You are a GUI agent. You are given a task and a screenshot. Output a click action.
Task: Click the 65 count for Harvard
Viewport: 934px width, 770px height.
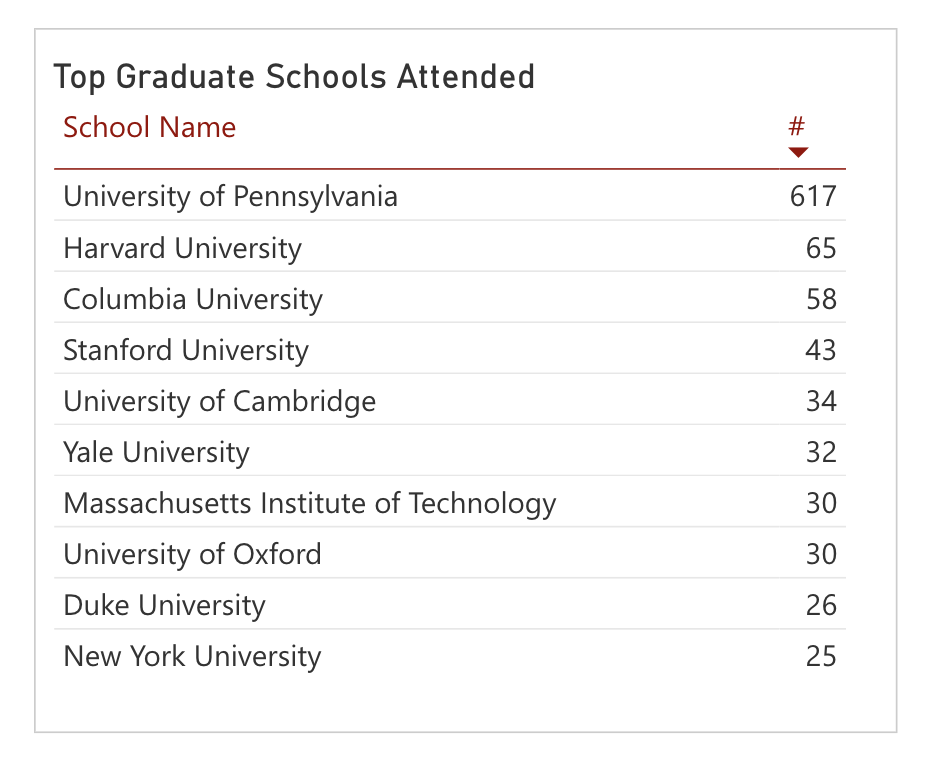[x=821, y=247]
